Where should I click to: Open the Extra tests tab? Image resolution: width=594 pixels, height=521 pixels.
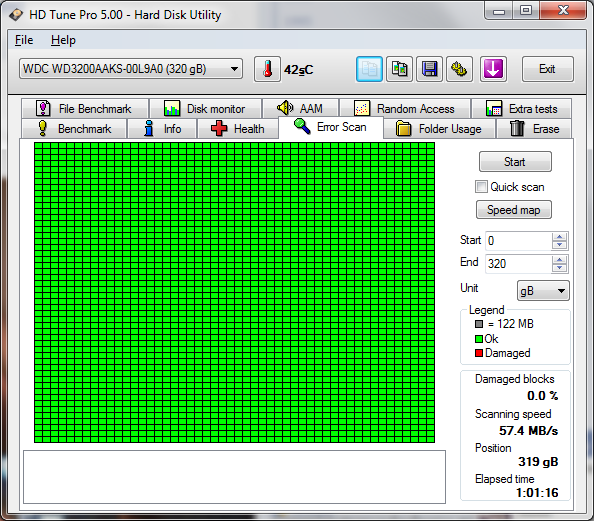[522, 109]
